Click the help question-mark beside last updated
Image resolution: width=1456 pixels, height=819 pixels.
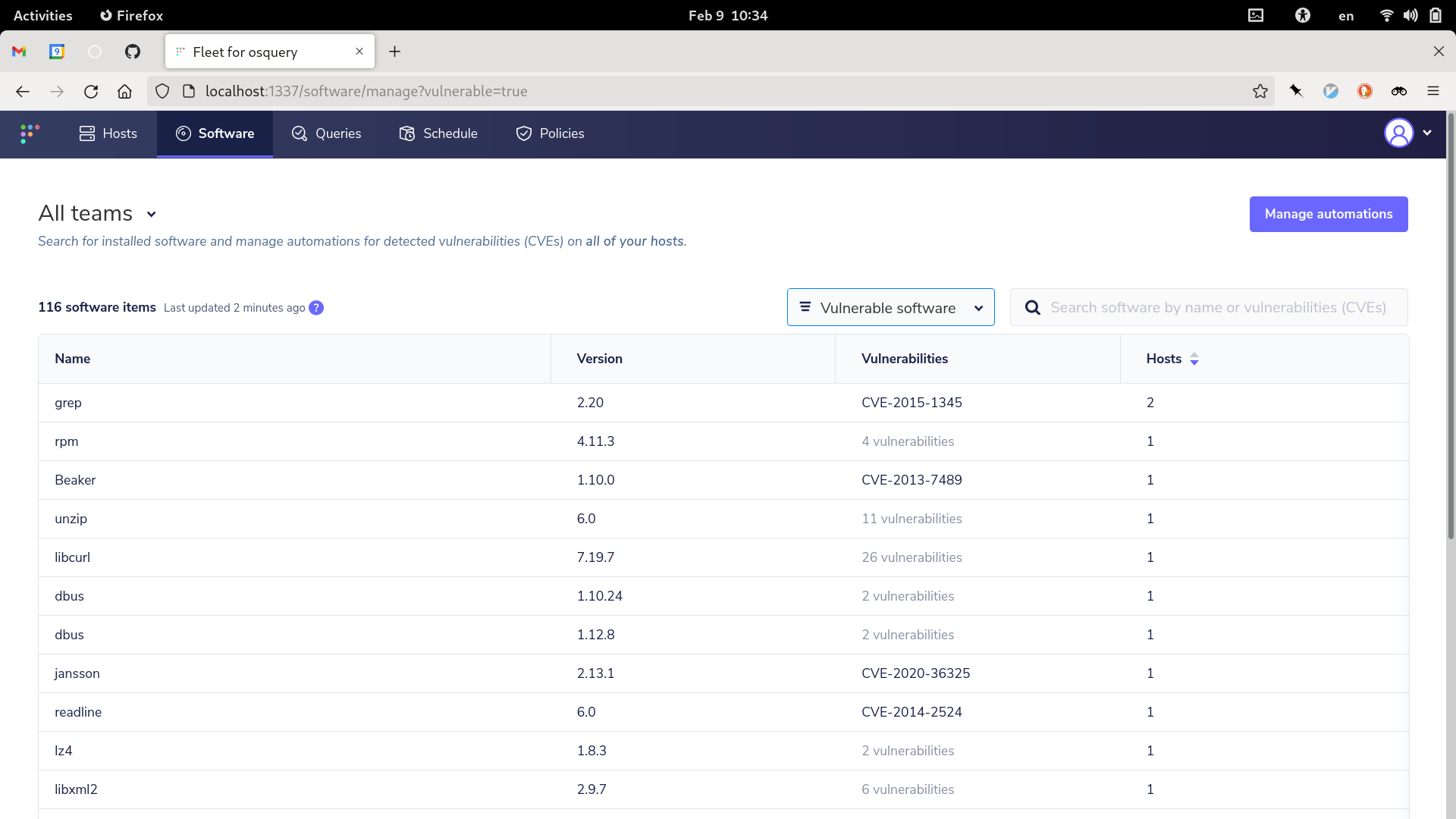[x=316, y=308]
